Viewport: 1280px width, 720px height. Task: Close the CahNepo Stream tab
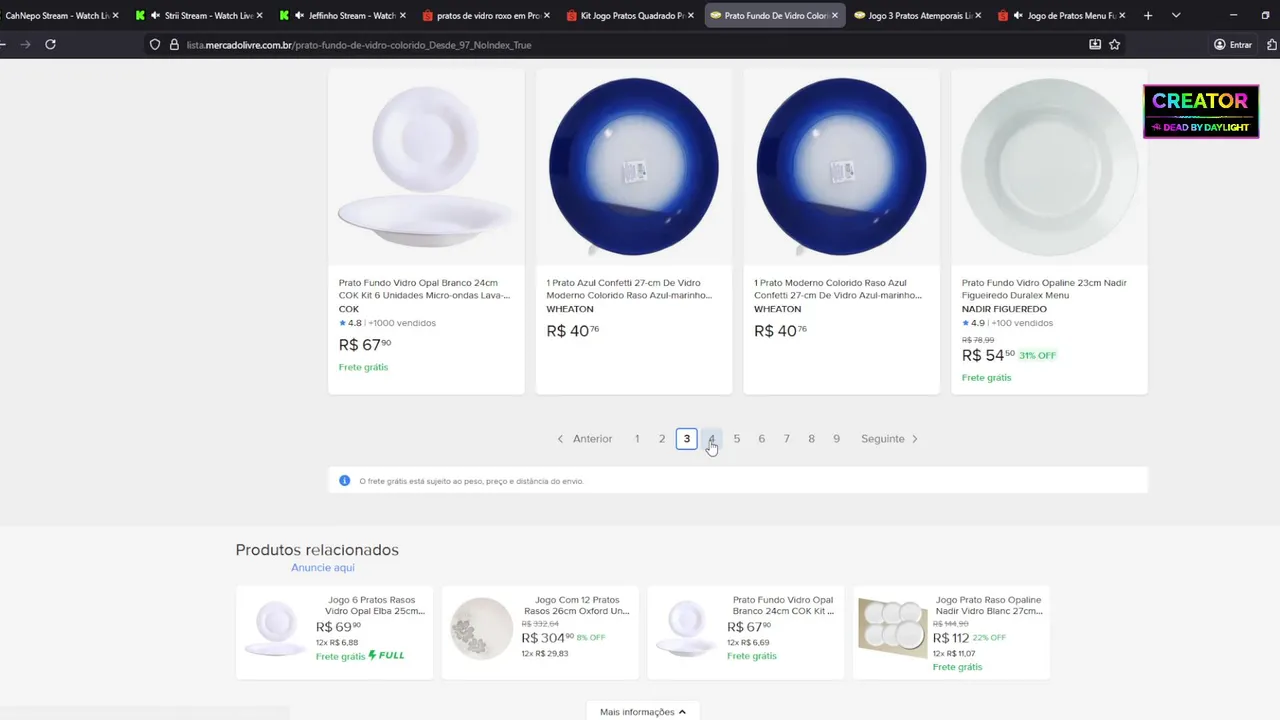116,15
